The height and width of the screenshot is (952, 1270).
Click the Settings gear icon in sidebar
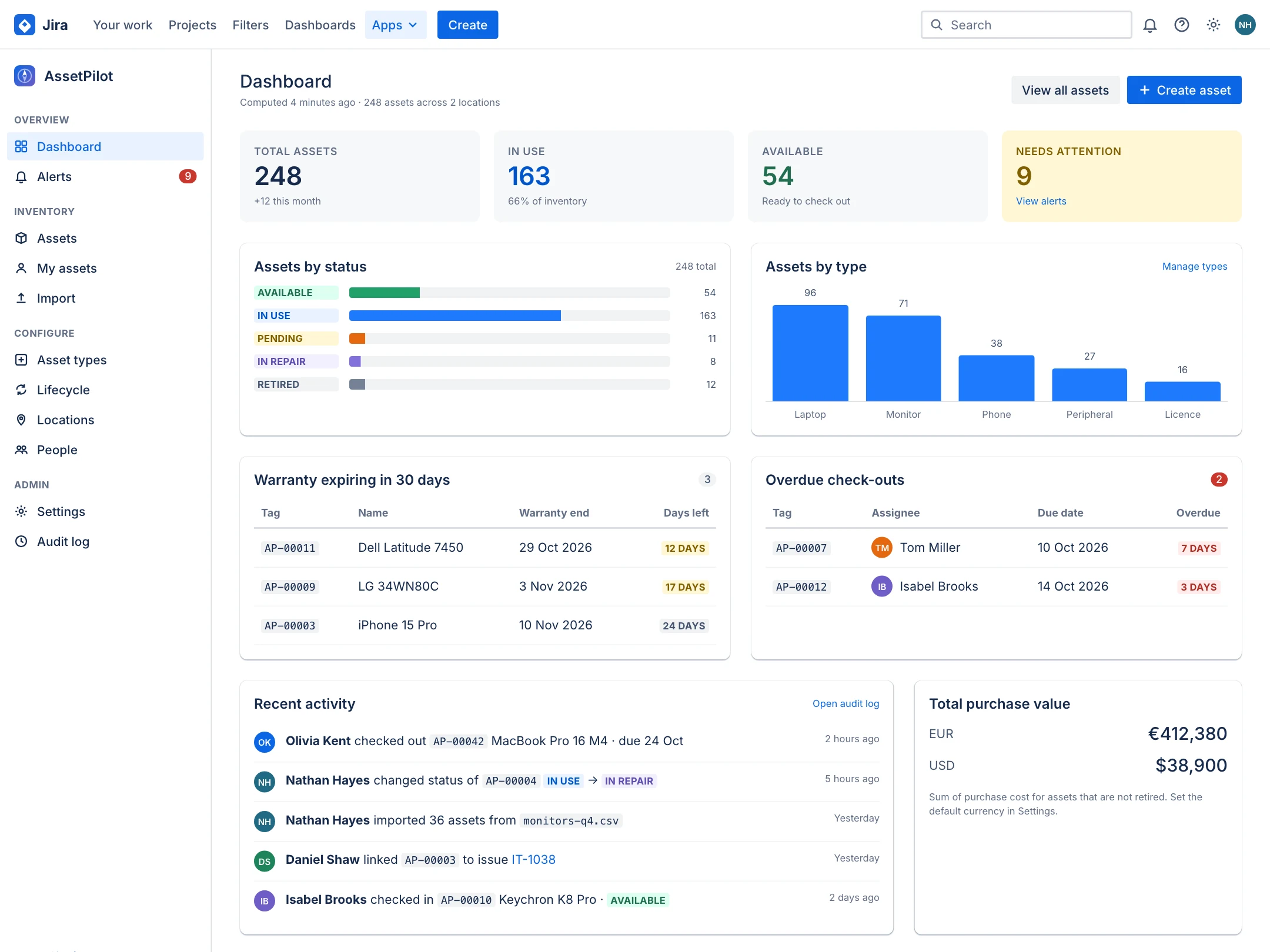pos(21,511)
